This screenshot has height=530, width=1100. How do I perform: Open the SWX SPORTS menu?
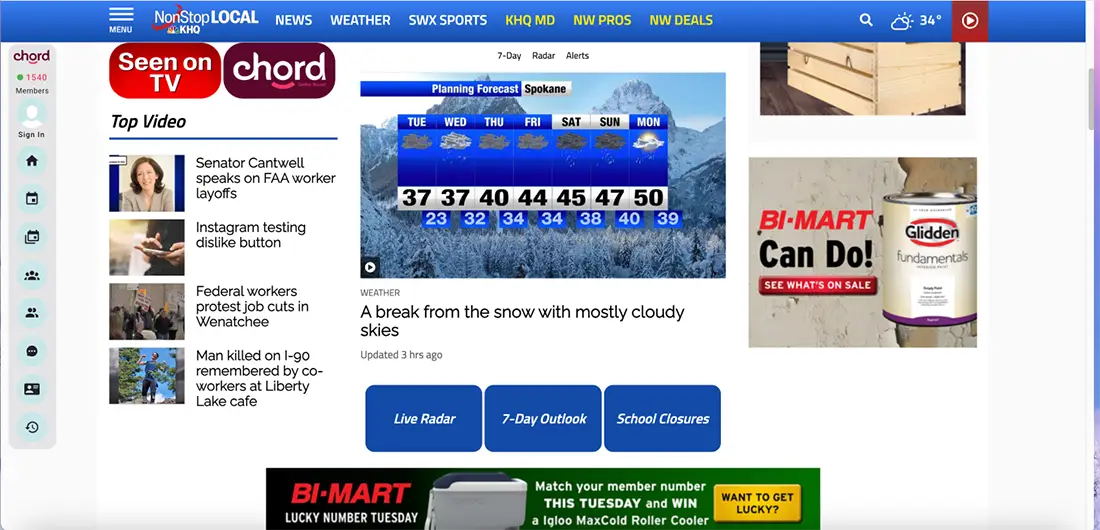click(x=448, y=20)
